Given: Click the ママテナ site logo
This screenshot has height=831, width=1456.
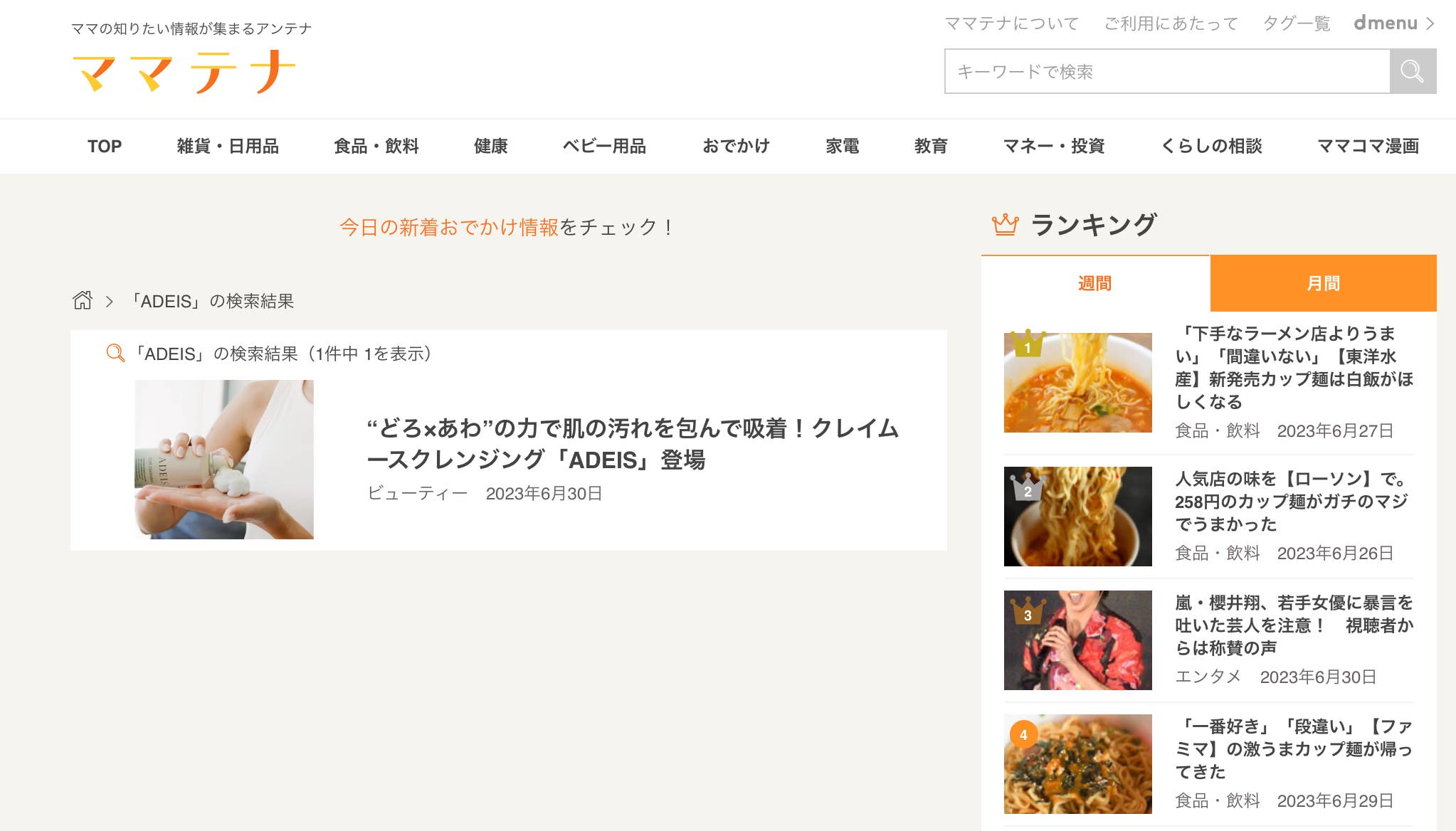Looking at the screenshot, I should 184,72.
